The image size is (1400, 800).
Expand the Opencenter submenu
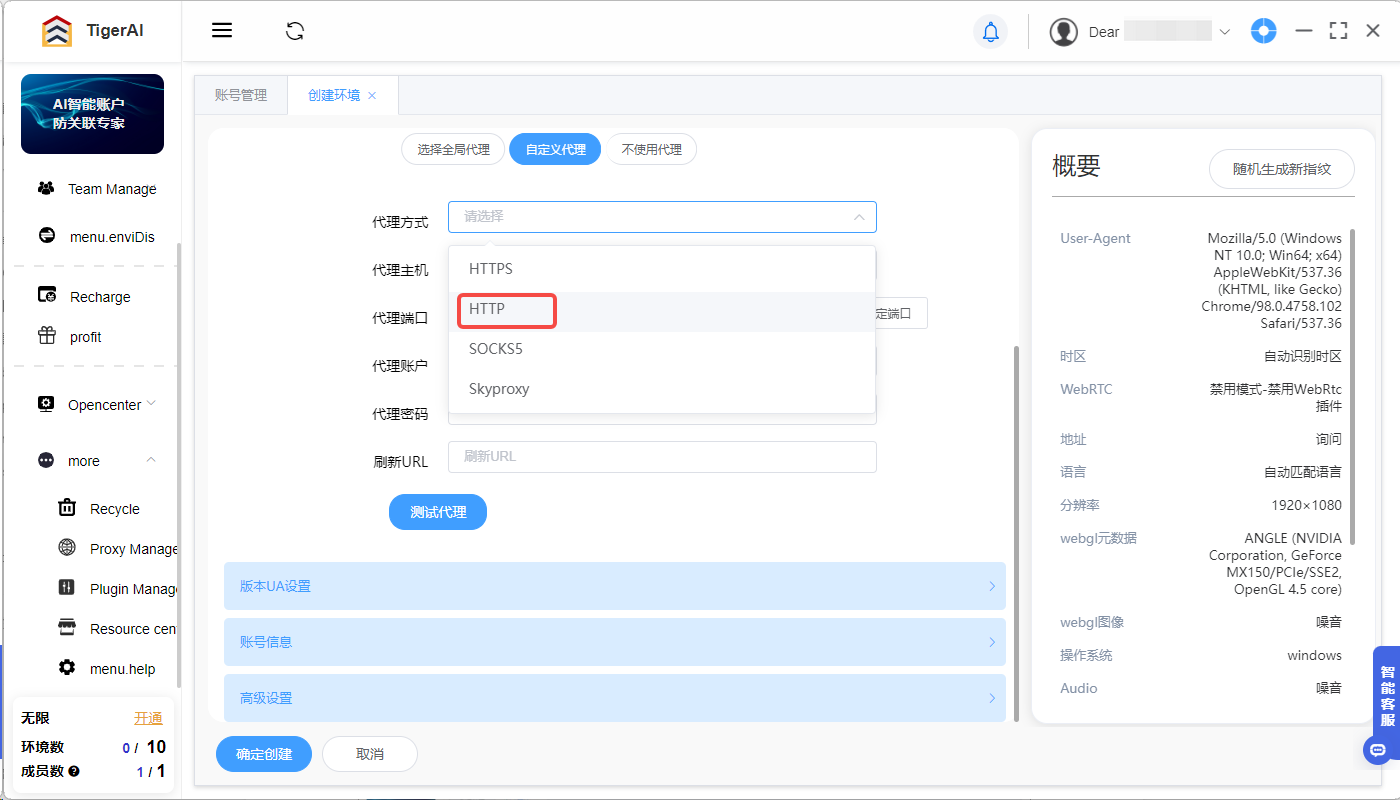point(151,403)
